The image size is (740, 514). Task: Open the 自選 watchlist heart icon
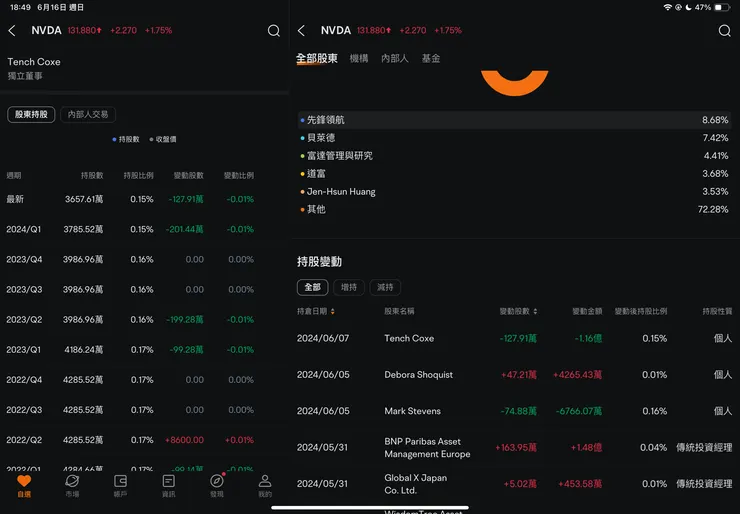point(24,481)
